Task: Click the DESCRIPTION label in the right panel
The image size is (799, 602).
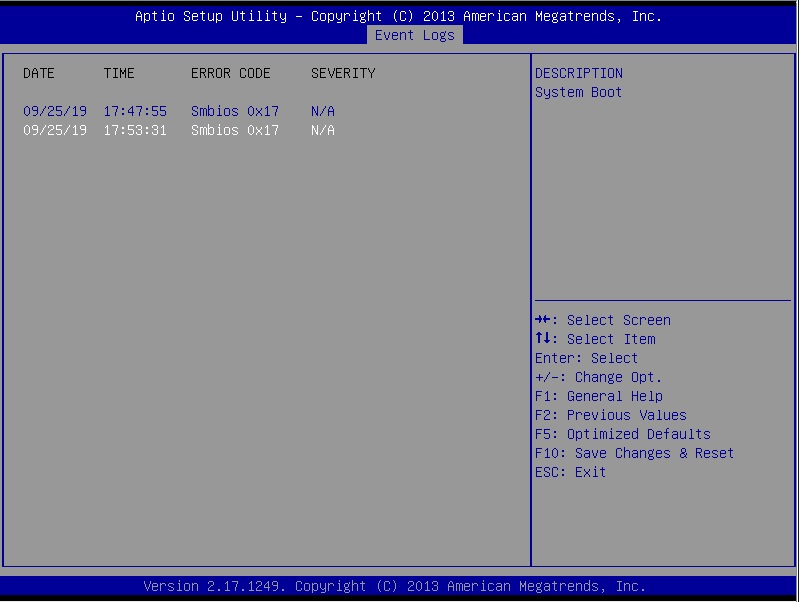Action: point(579,73)
